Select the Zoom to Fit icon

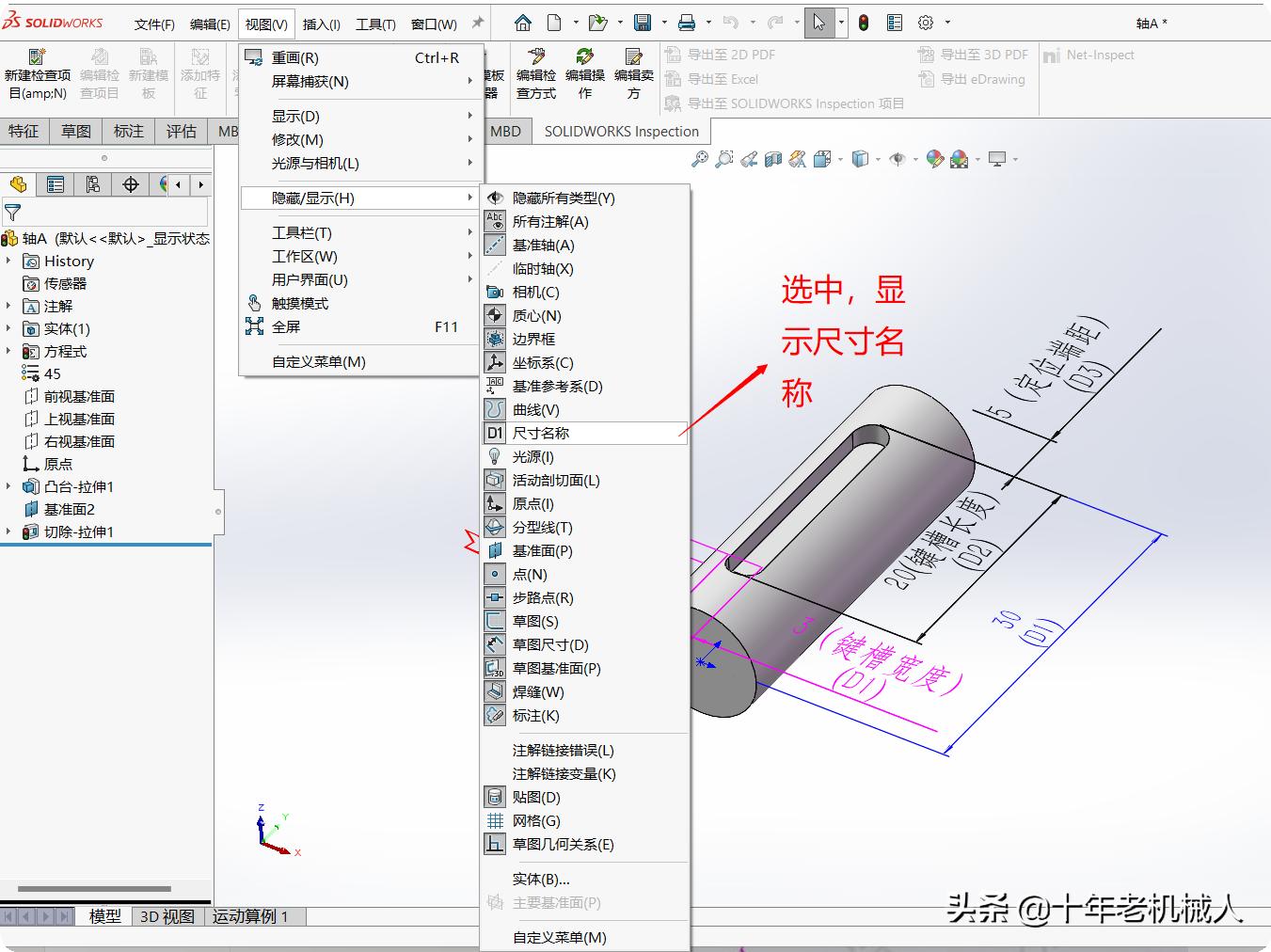(701, 158)
